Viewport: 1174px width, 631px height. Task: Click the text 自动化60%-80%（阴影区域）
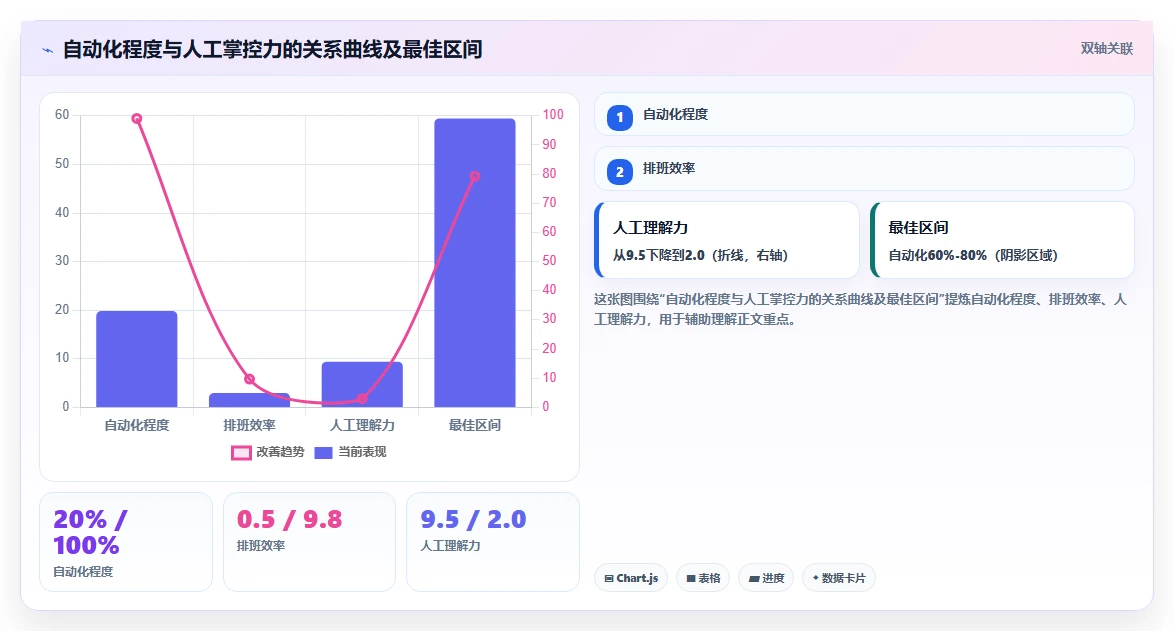973,255
